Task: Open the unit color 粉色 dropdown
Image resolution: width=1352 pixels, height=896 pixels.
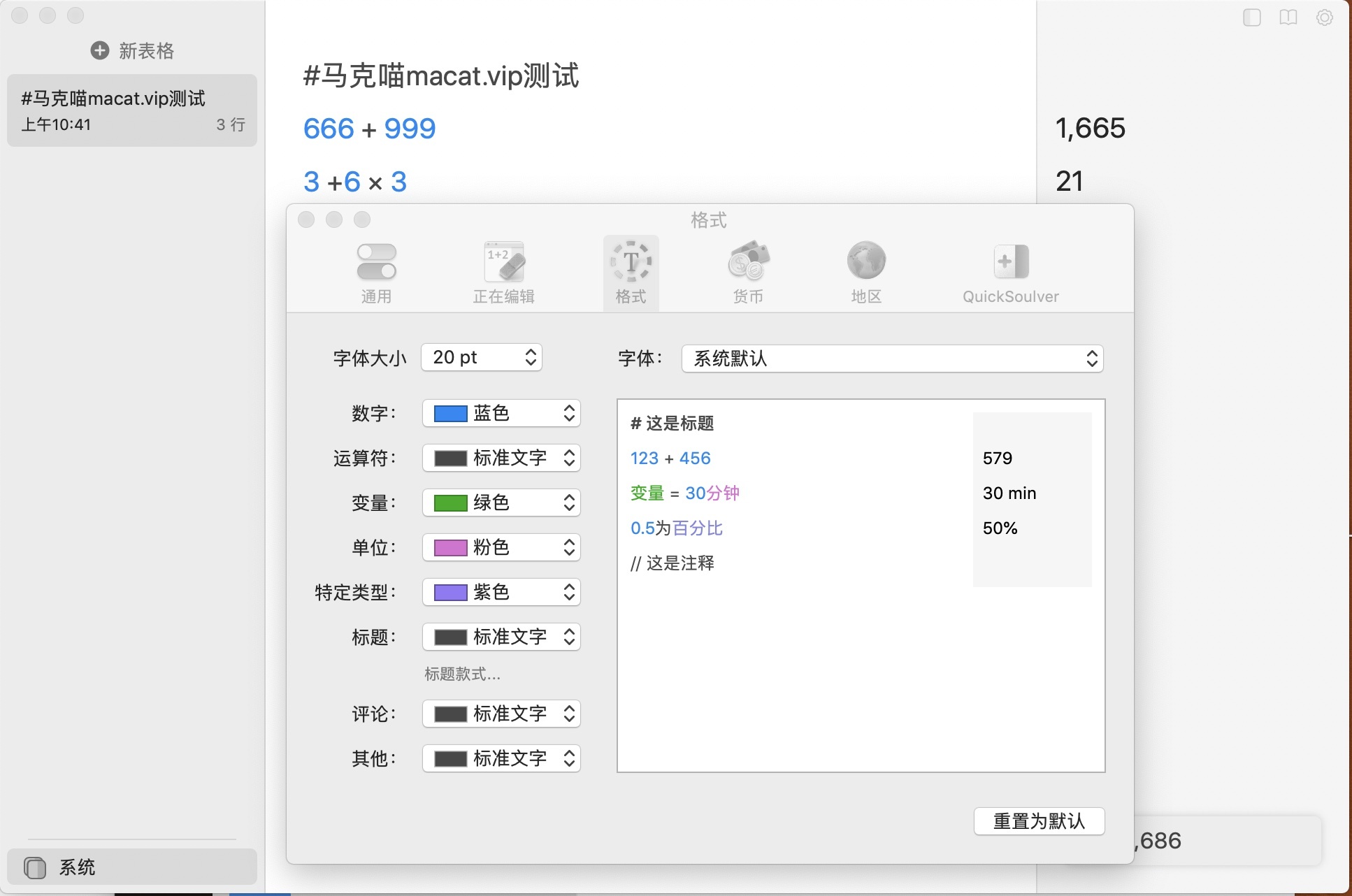Action: coord(501,547)
